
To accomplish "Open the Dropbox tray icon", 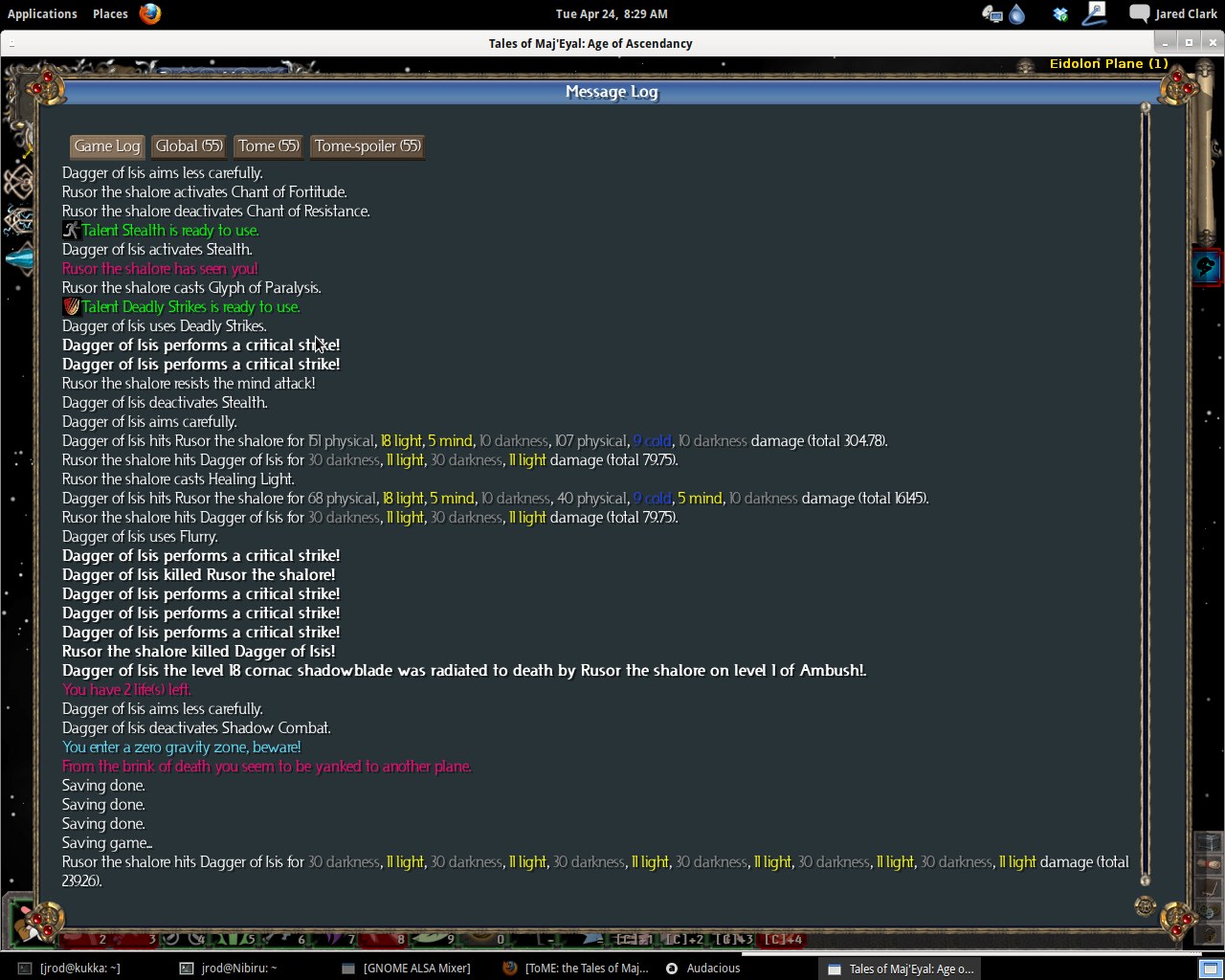I will click(x=1060, y=13).
